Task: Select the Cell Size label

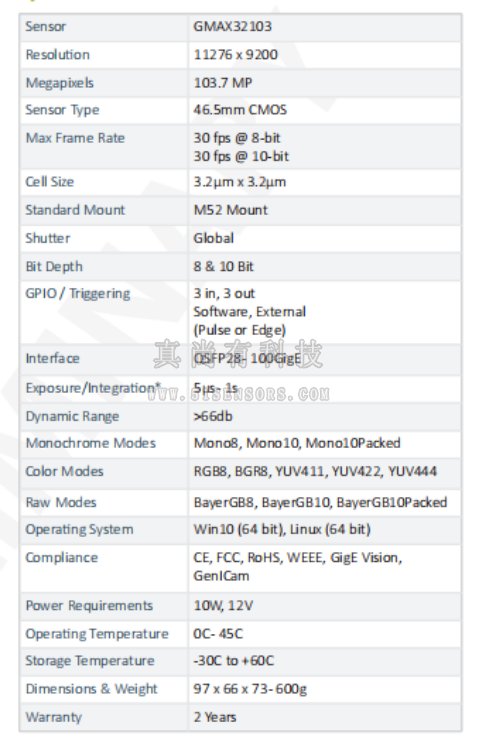Action: tap(49, 181)
